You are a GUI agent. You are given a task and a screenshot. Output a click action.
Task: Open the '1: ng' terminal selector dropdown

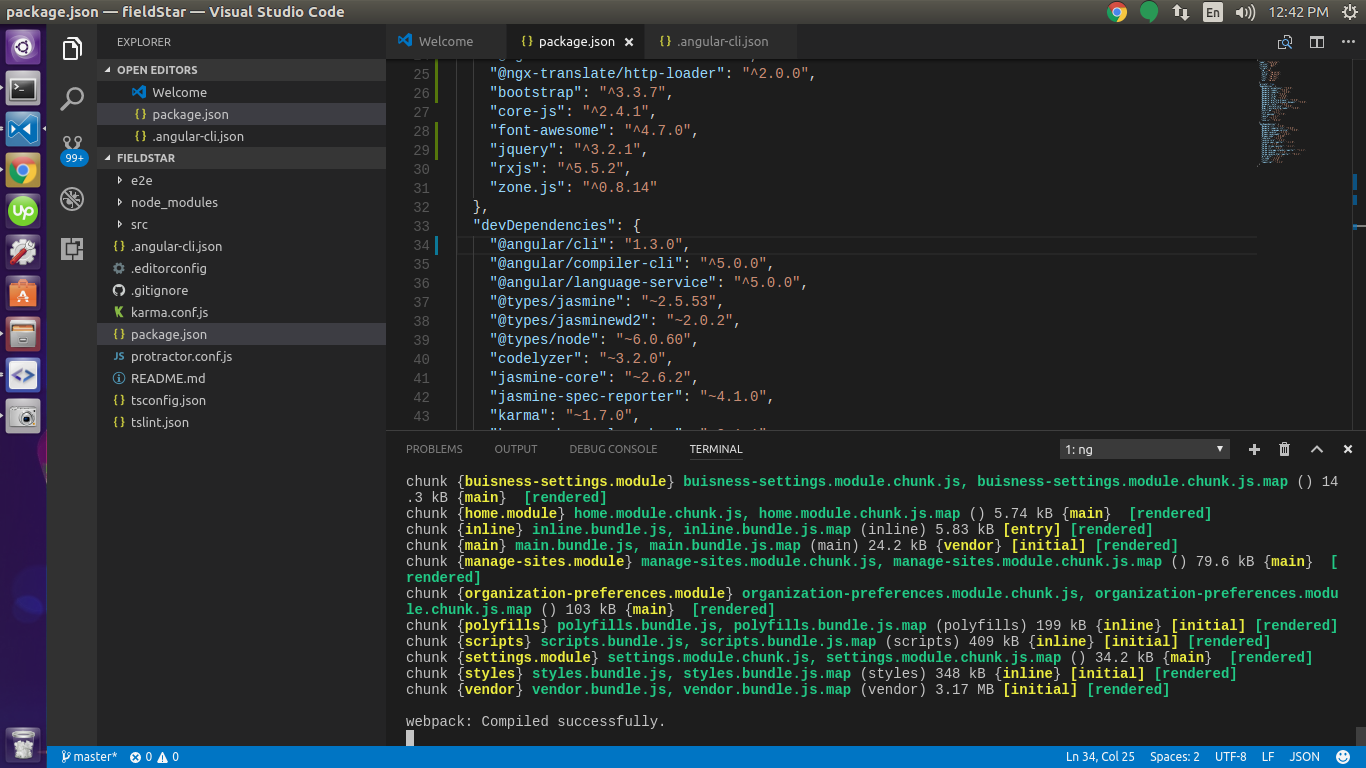tap(1143, 449)
